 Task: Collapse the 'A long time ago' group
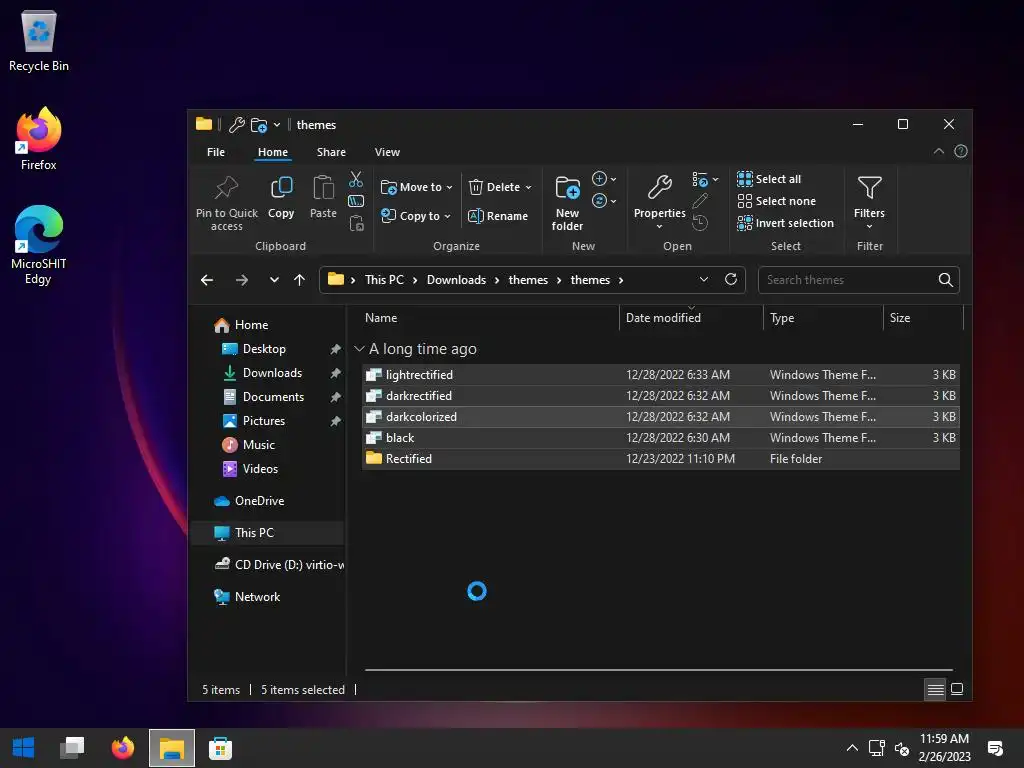[x=359, y=349]
